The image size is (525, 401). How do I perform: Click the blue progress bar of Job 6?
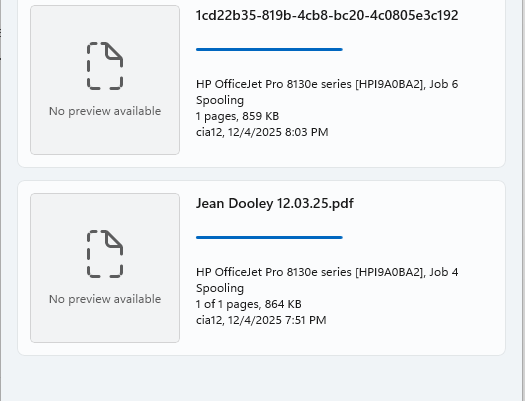pos(269,50)
